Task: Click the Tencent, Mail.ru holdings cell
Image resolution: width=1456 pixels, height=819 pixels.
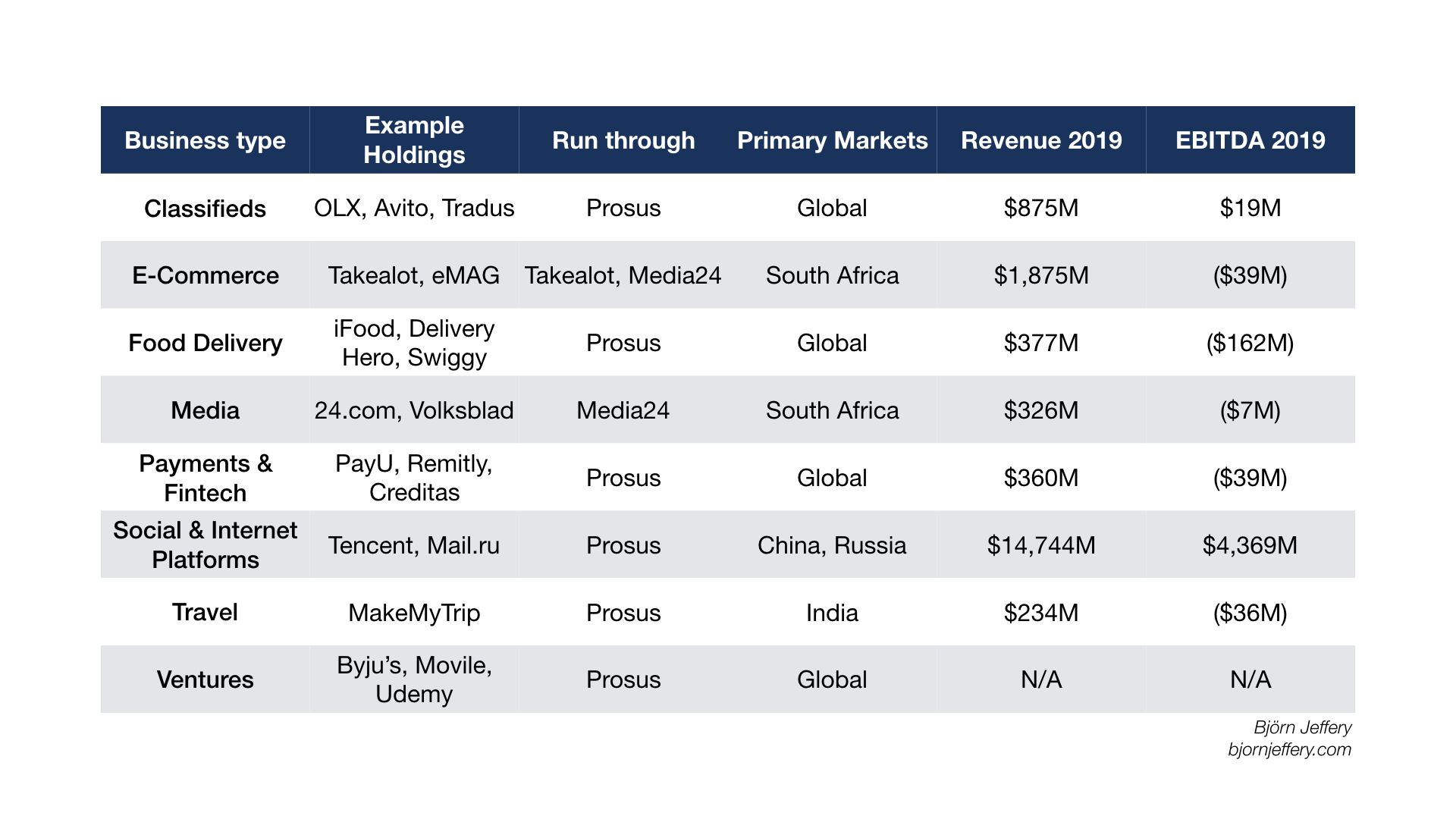Action: click(x=414, y=545)
